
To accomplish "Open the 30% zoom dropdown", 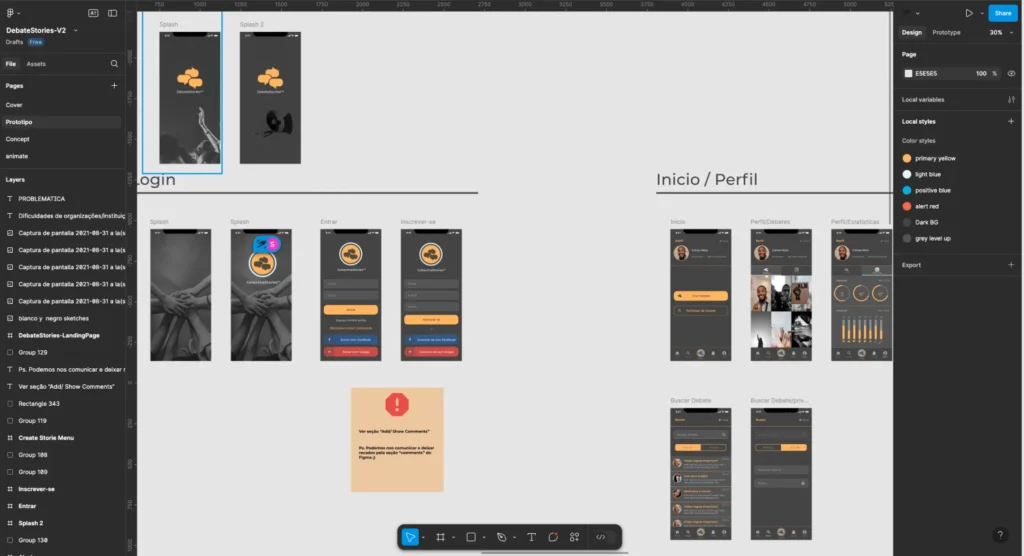I will point(1000,33).
